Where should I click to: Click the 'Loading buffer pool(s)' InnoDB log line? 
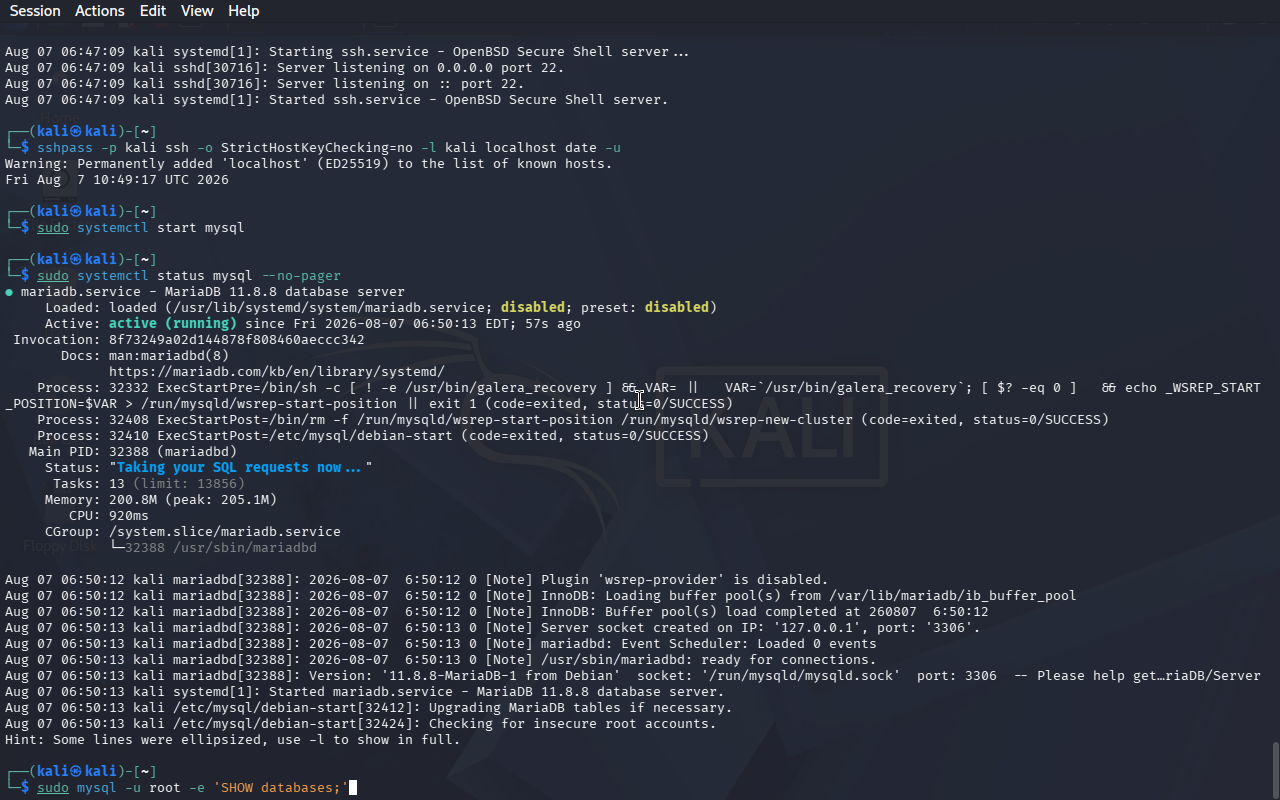pyautogui.click(x=541, y=596)
